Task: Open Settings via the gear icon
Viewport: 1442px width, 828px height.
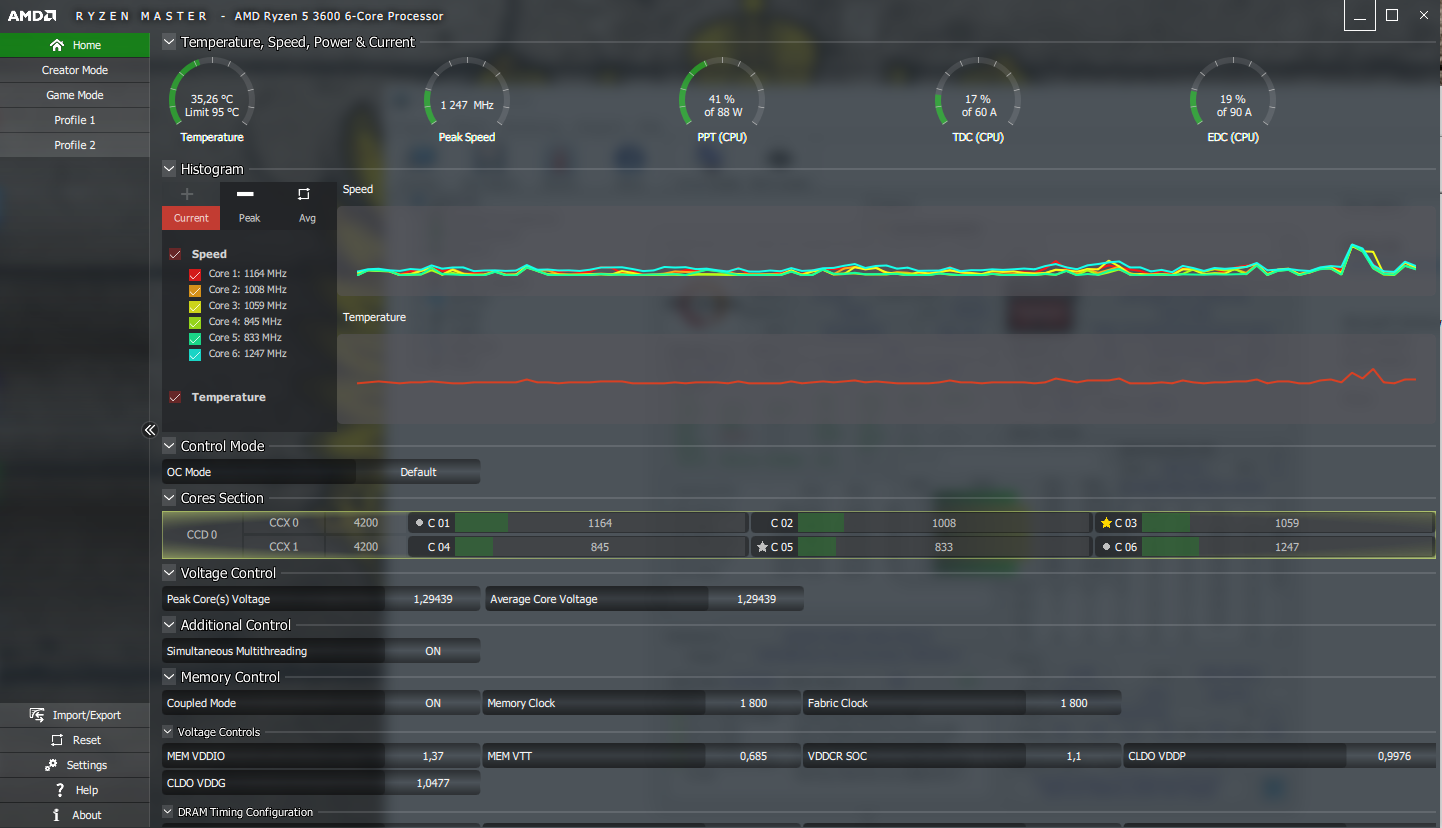Action: tap(51, 765)
